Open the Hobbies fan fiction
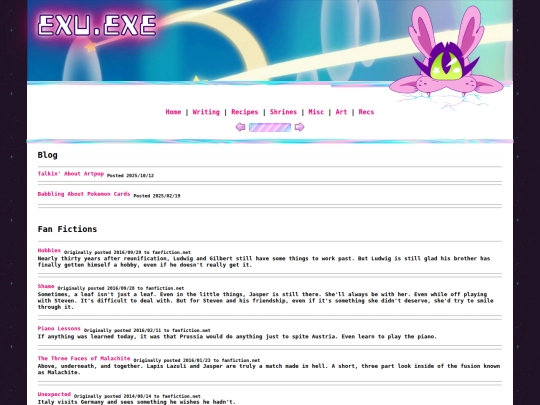 49,250
